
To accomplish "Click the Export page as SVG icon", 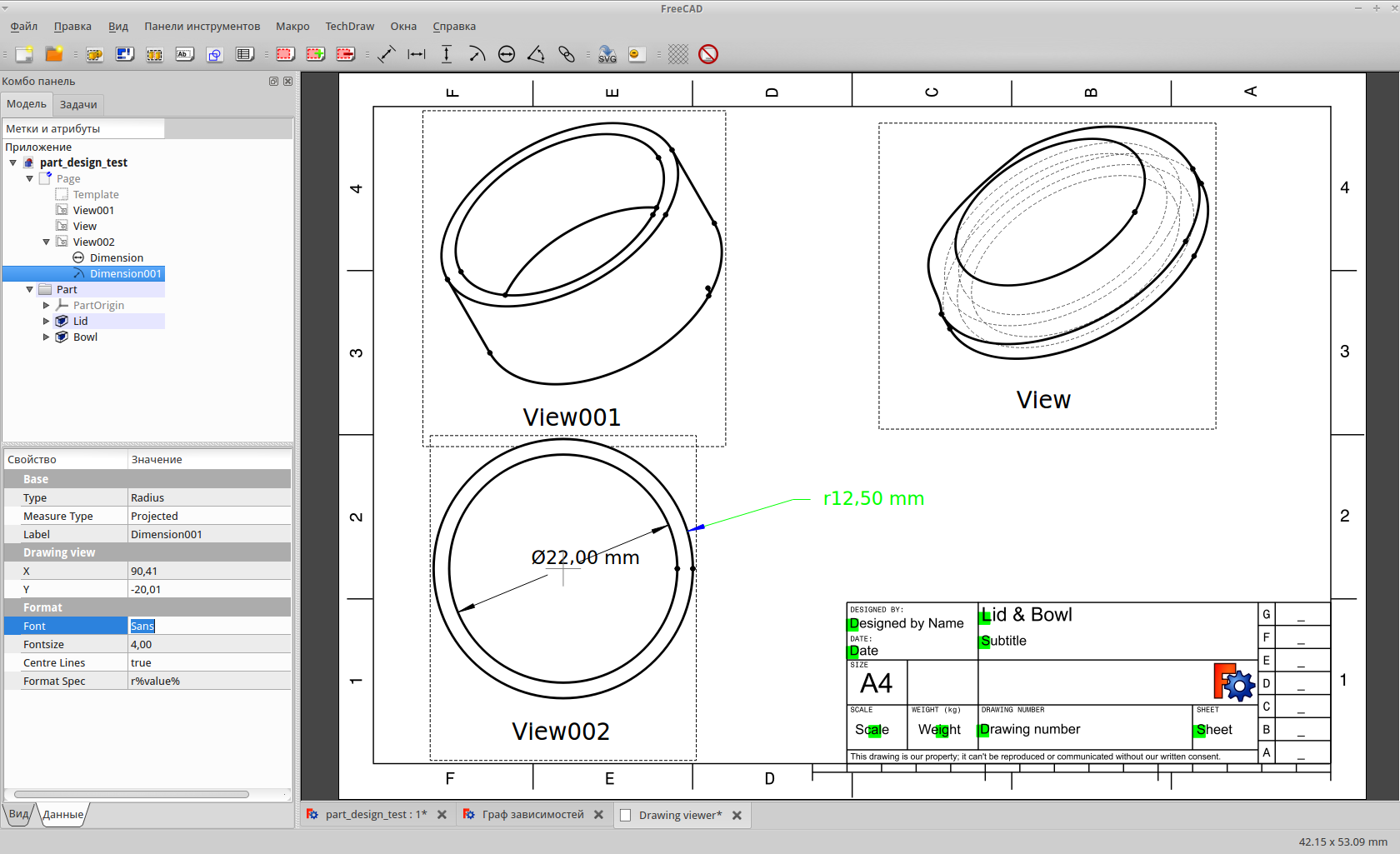I will (607, 53).
